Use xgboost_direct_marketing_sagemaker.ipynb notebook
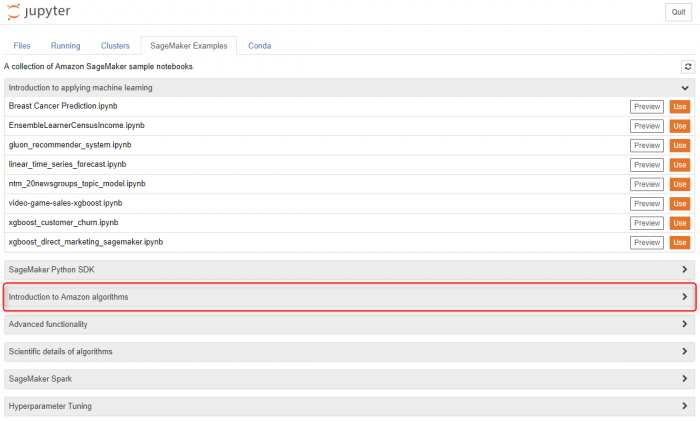700x421 pixels. (x=679, y=242)
